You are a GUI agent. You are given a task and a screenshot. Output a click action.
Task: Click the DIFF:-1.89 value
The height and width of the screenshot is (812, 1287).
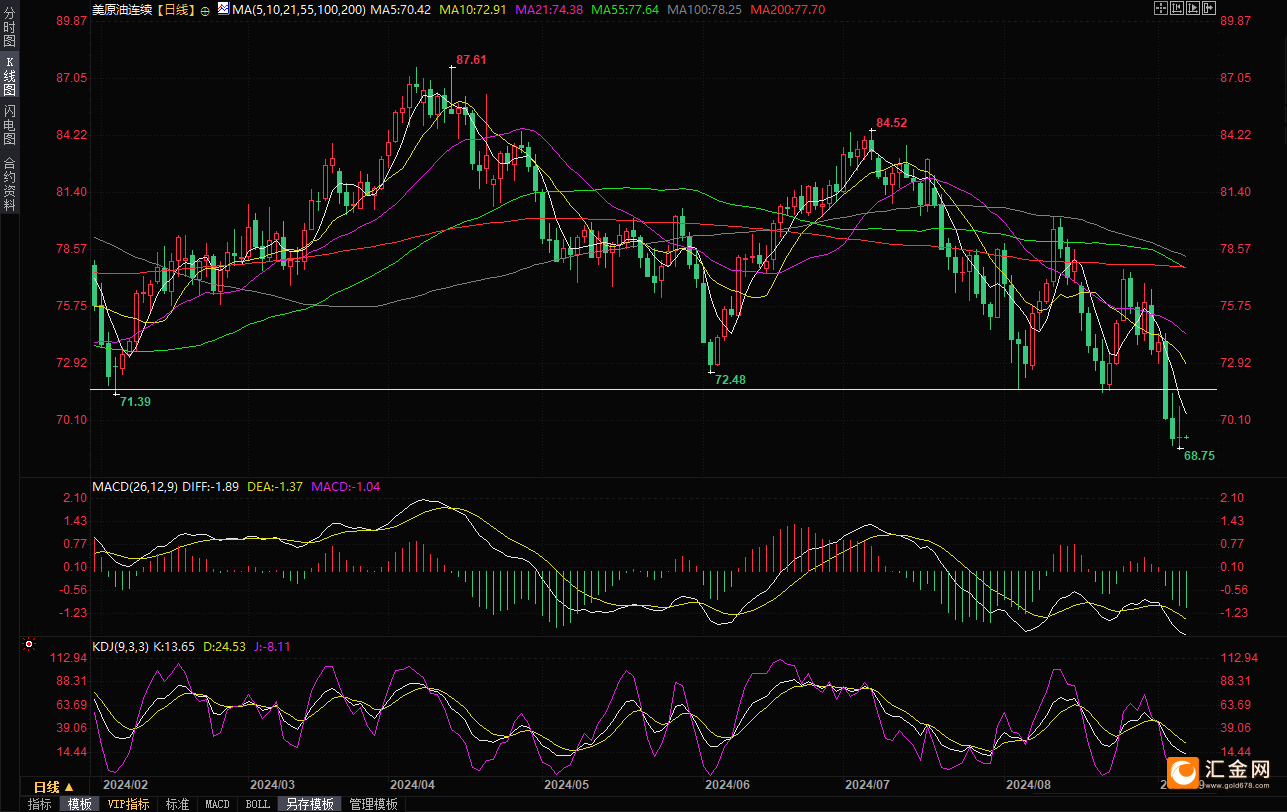pyautogui.click(x=211, y=487)
